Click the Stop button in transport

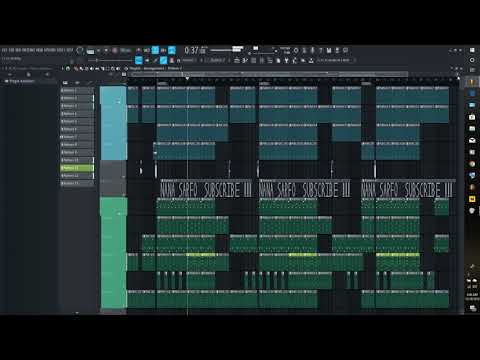[106, 51]
